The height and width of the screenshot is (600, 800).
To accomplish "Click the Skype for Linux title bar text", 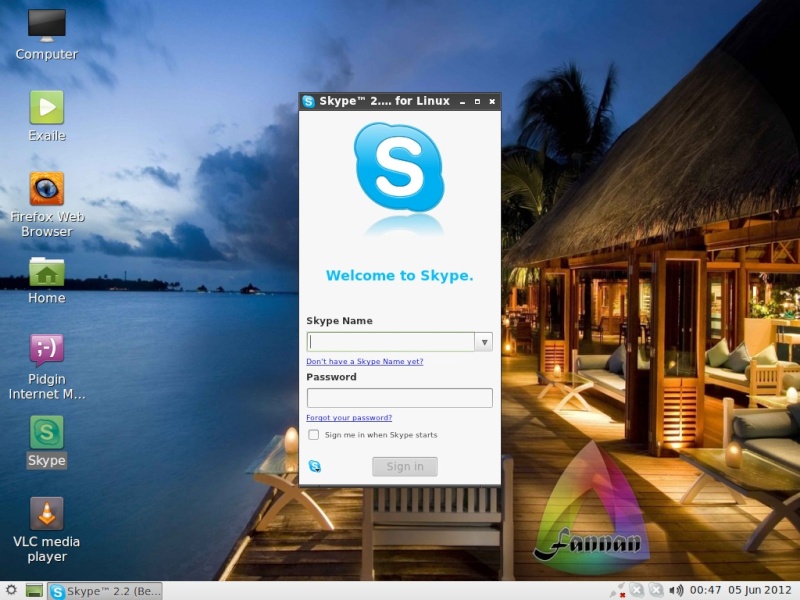I will (x=384, y=101).
